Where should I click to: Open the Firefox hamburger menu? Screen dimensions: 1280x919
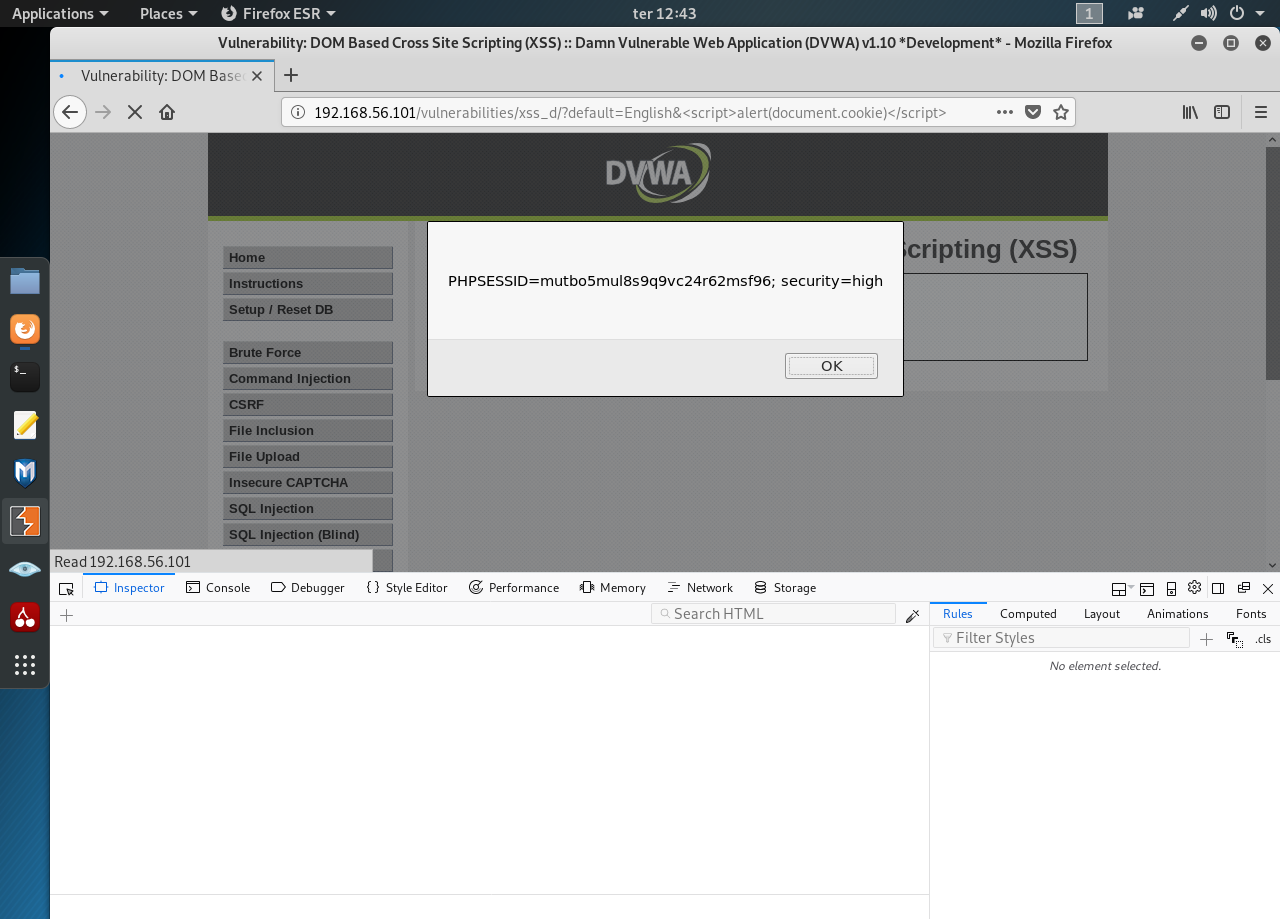tap(1260, 112)
